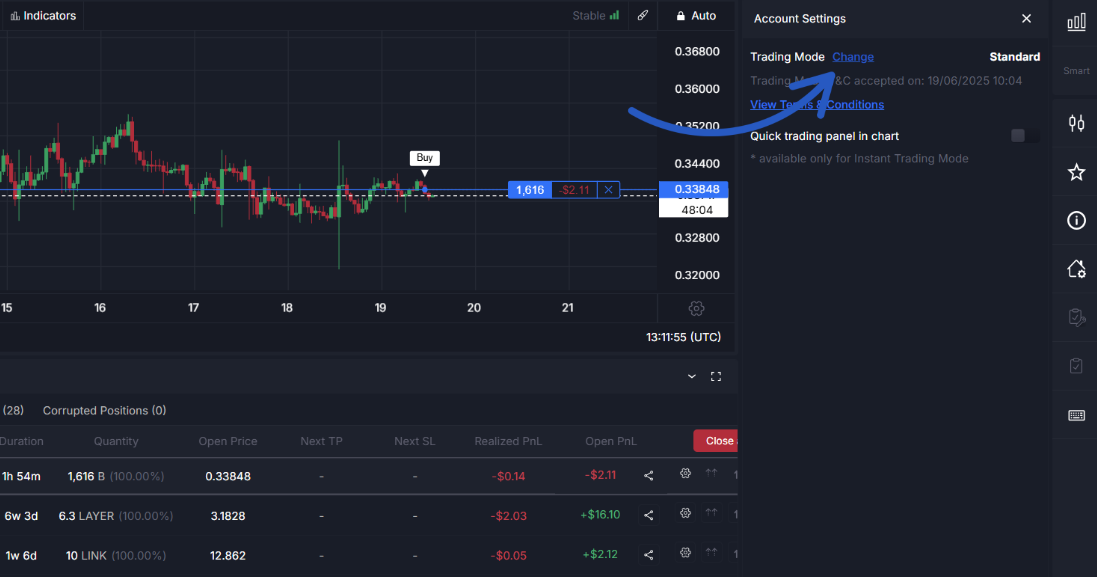Close the Account Settings panel
Screen dimensions: 1097x577
tap(1026, 19)
